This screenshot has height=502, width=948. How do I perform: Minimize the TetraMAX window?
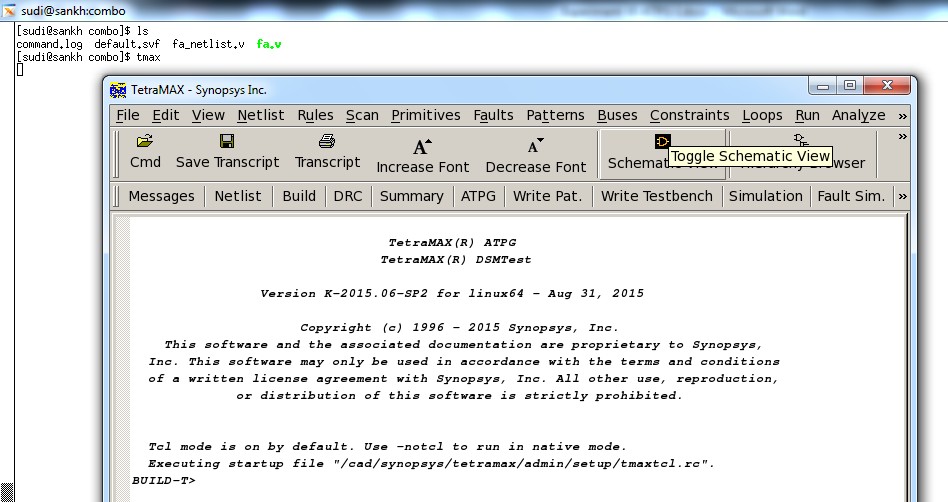click(x=822, y=85)
